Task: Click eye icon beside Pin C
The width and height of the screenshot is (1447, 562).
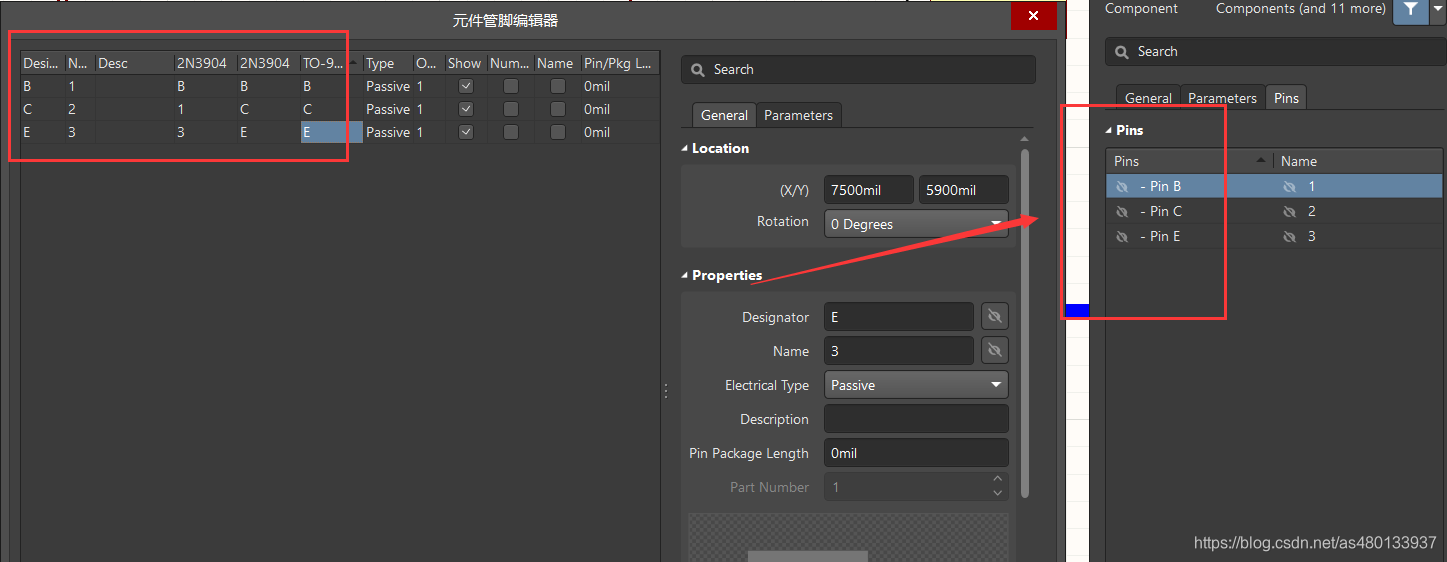Action: pyautogui.click(x=1122, y=212)
